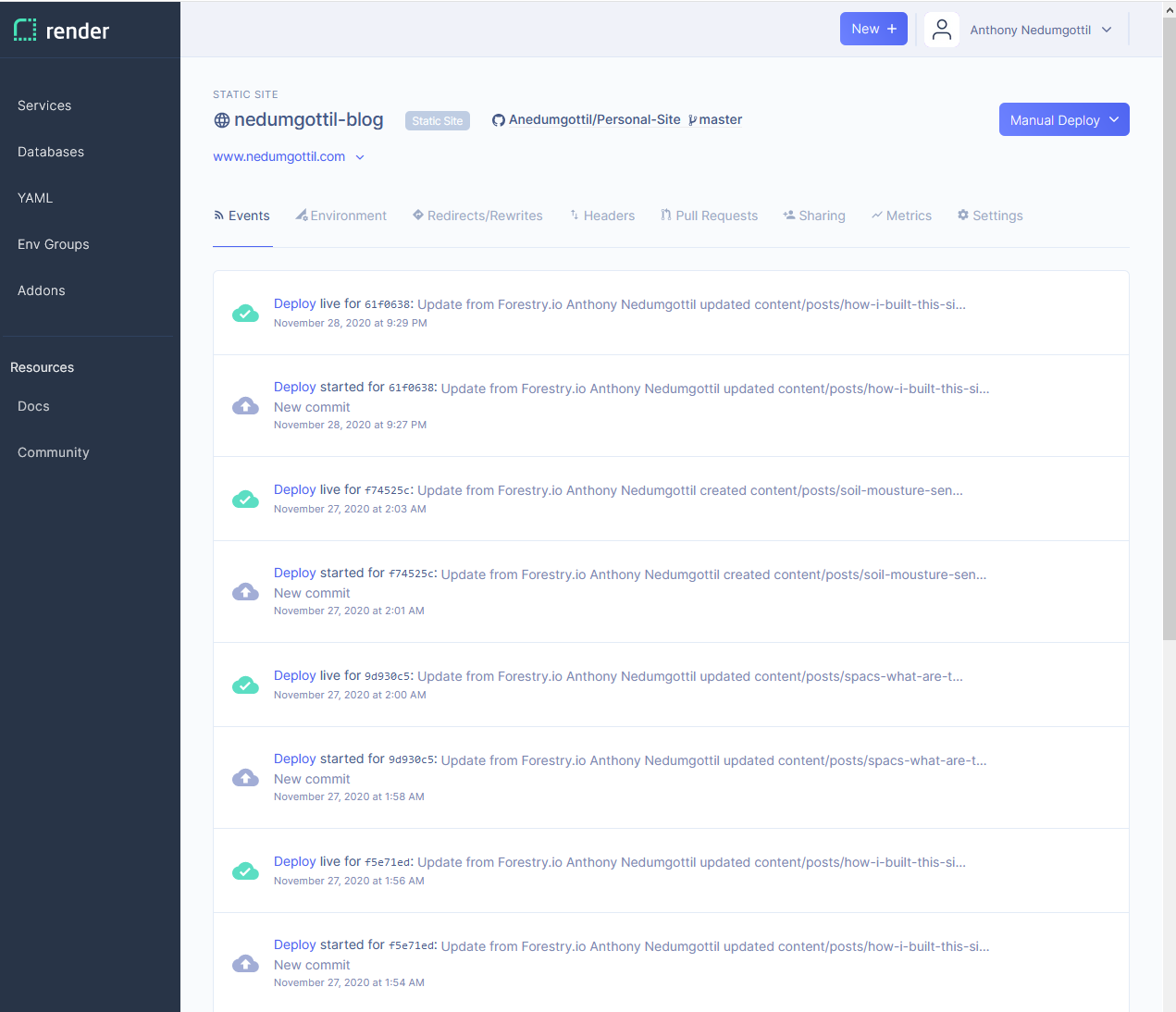Screen dimensions: 1176x1012
Task: Click the master branch link
Action: pyautogui.click(x=721, y=119)
